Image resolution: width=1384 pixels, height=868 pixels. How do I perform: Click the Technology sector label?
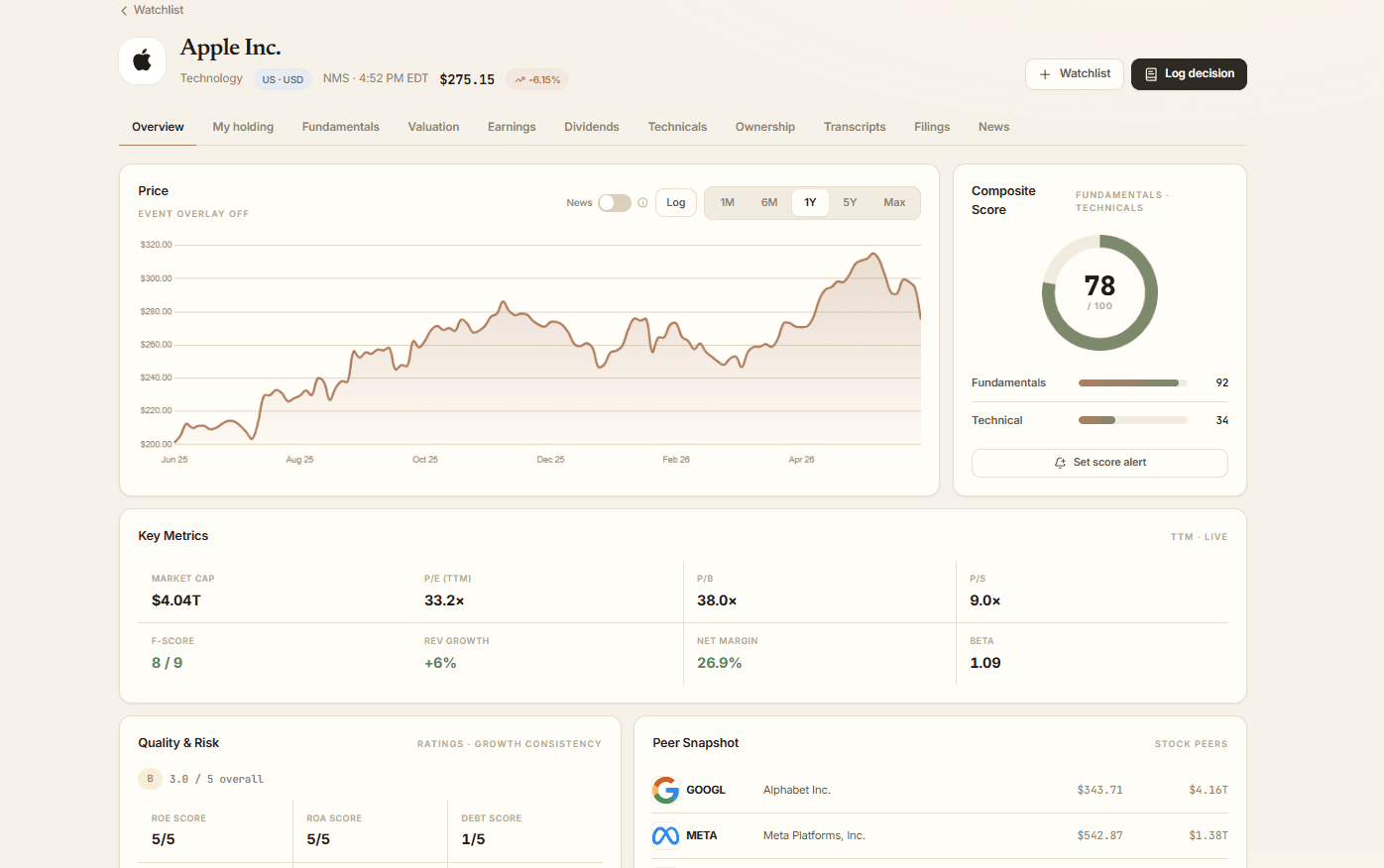click(x=211, y=78)
